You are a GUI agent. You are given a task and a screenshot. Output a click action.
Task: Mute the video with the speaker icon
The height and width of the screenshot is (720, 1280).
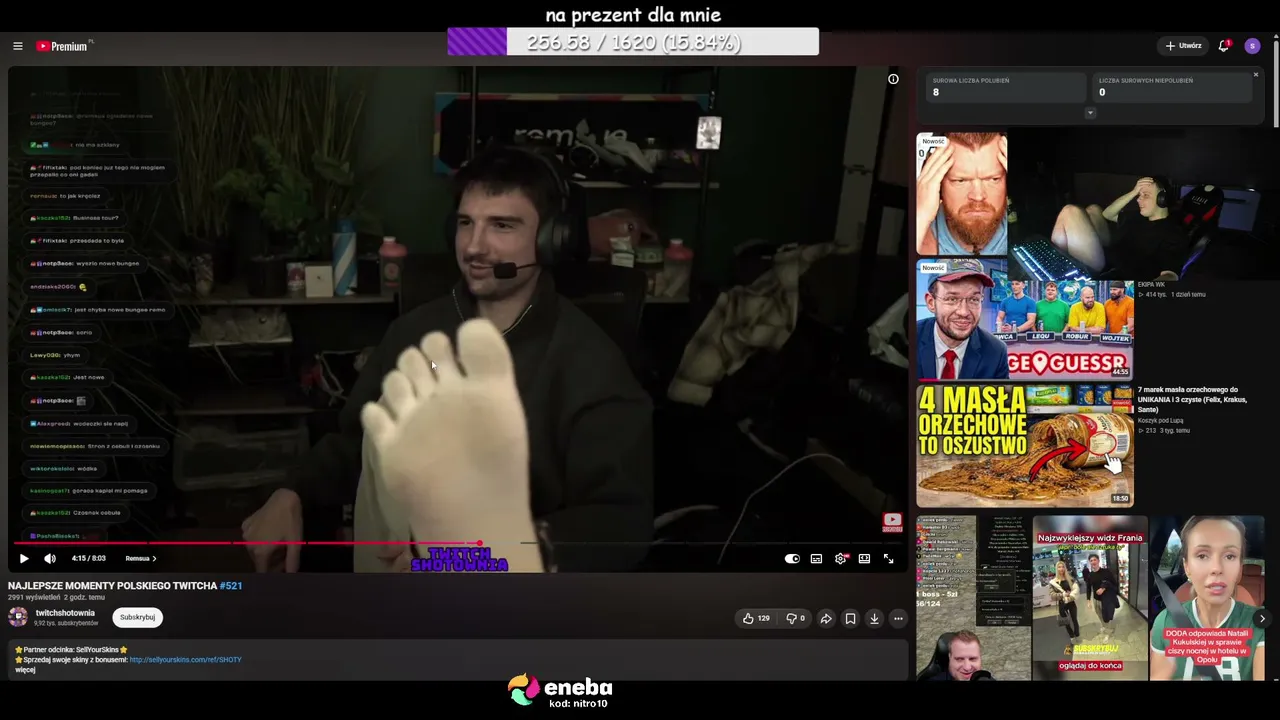point(50,558)
